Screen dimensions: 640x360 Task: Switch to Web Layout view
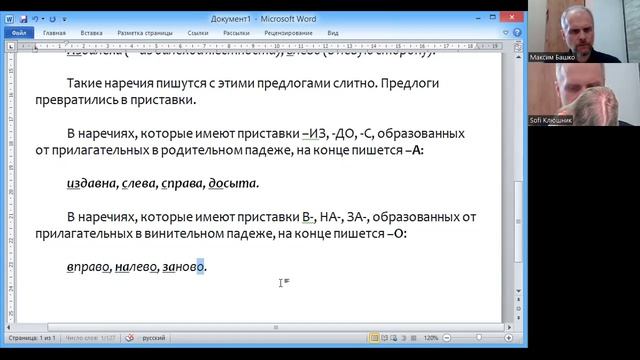click(x=393, y=338)
